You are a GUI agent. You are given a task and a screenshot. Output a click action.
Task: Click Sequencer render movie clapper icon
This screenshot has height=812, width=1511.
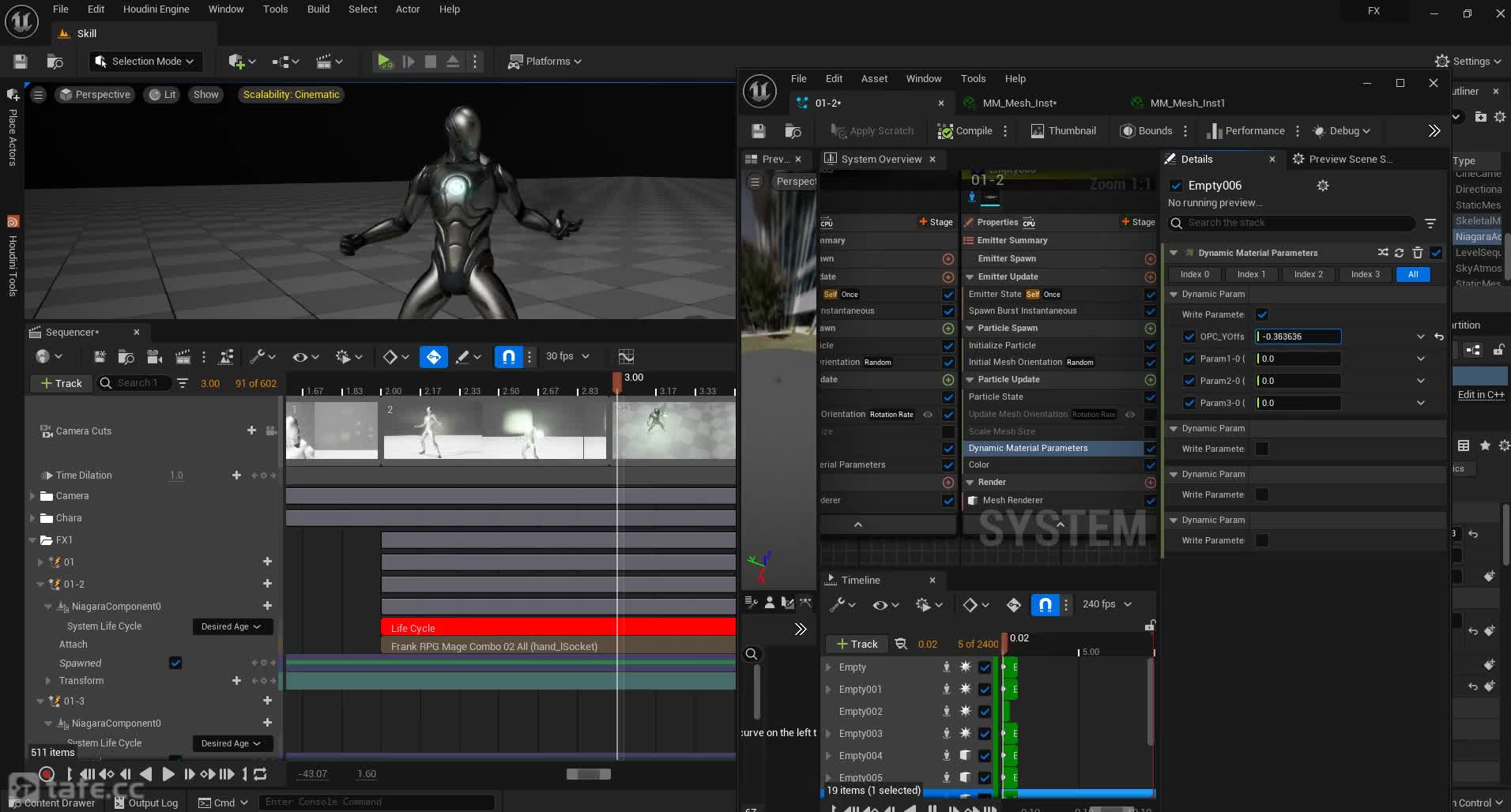(x=183, y=357)
